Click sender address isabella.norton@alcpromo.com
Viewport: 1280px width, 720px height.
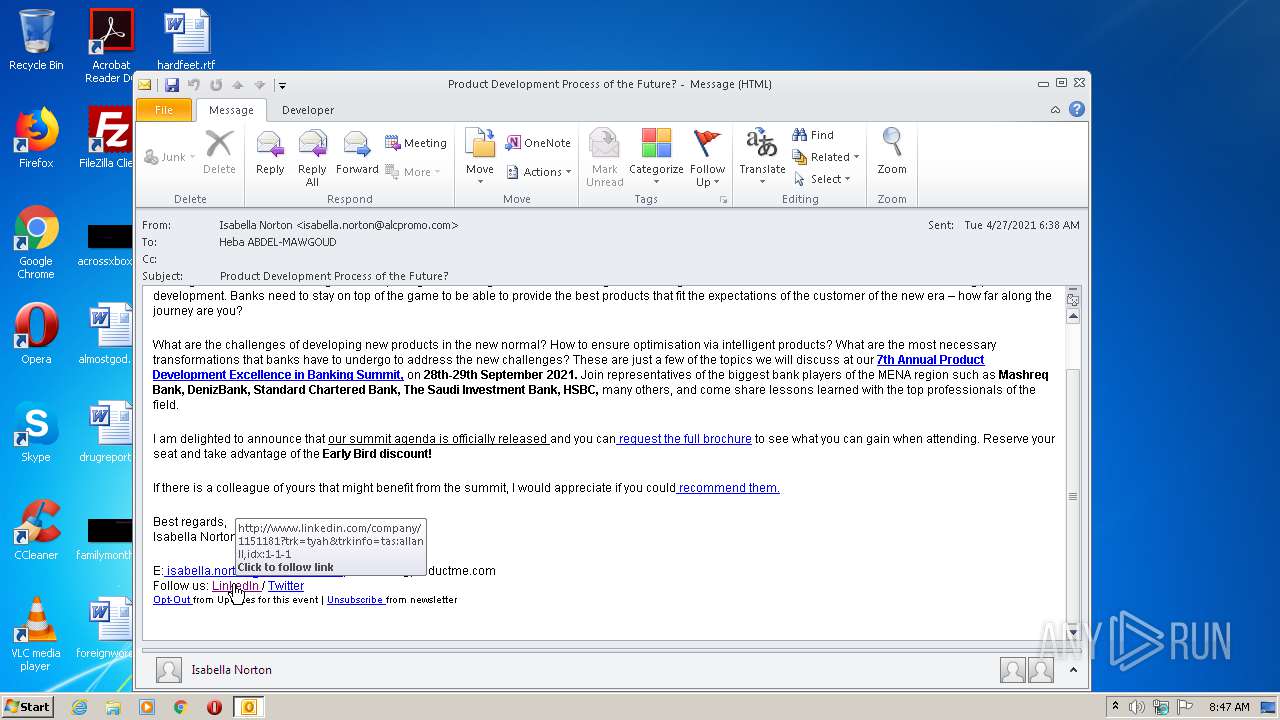pos(377,225)
